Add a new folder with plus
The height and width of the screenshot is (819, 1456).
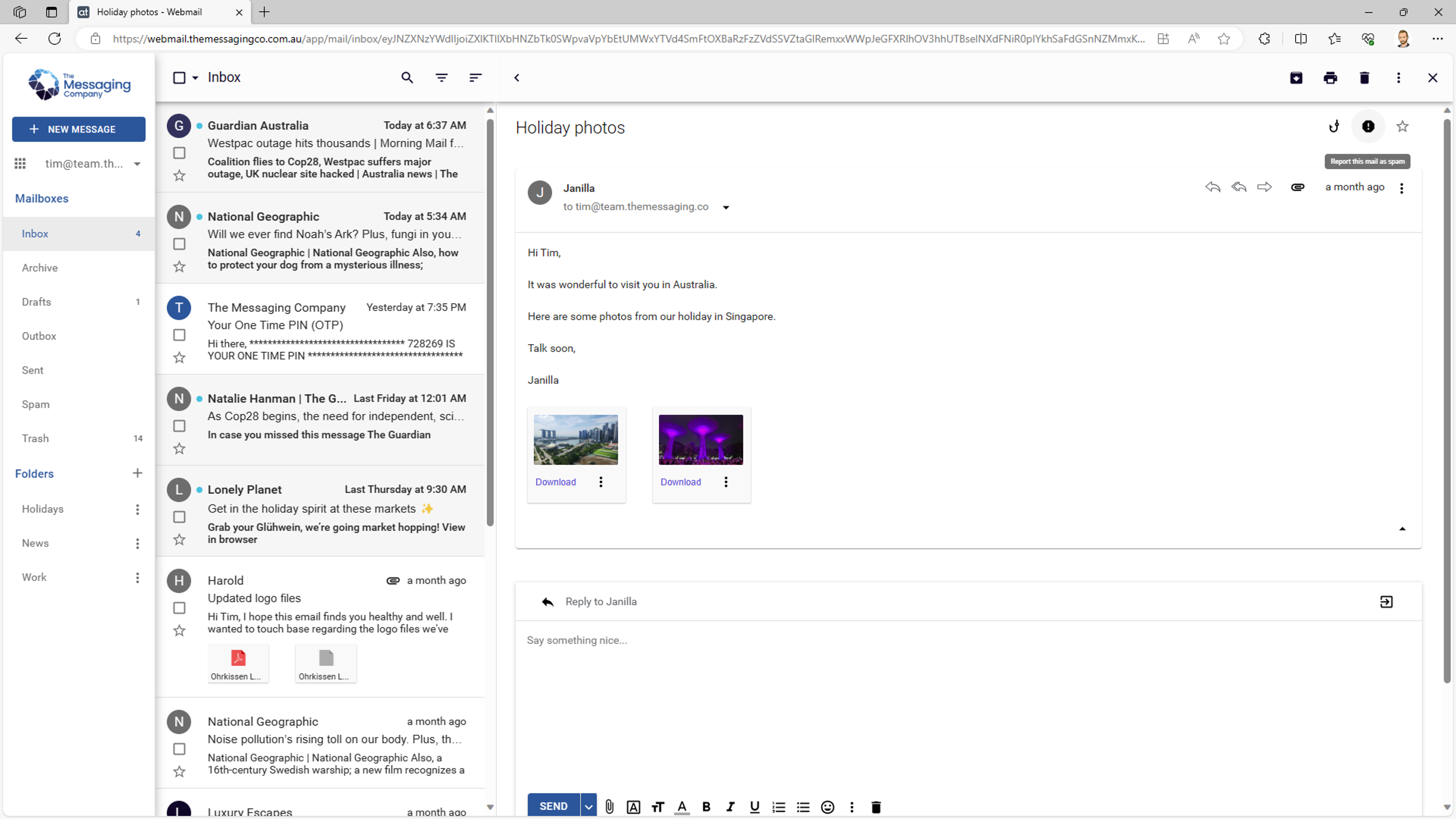click(137, 474)
